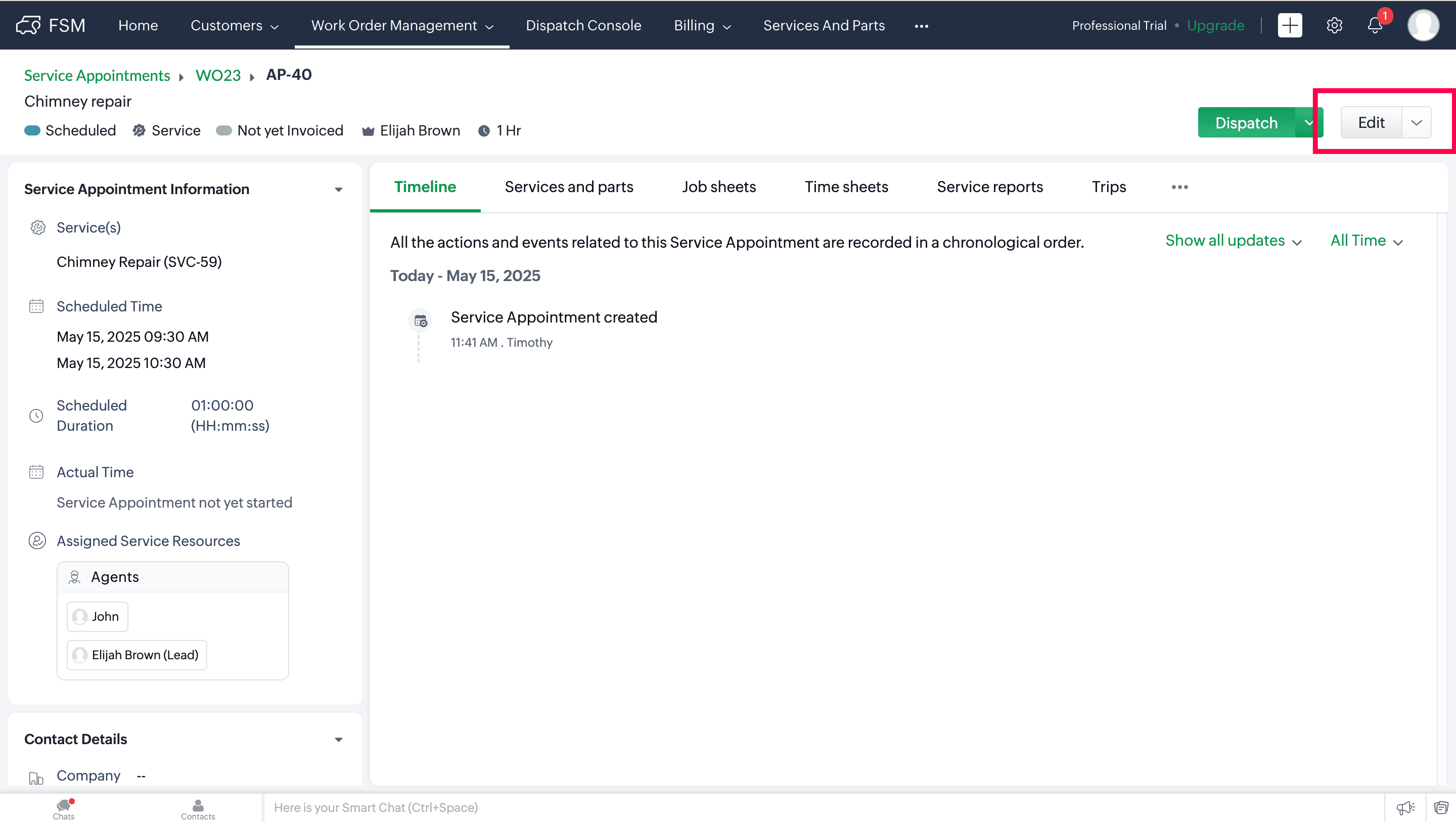Screen dimensions: 1456x822
Task: Switch to Services and parts tab
Action: coord(569,187)
